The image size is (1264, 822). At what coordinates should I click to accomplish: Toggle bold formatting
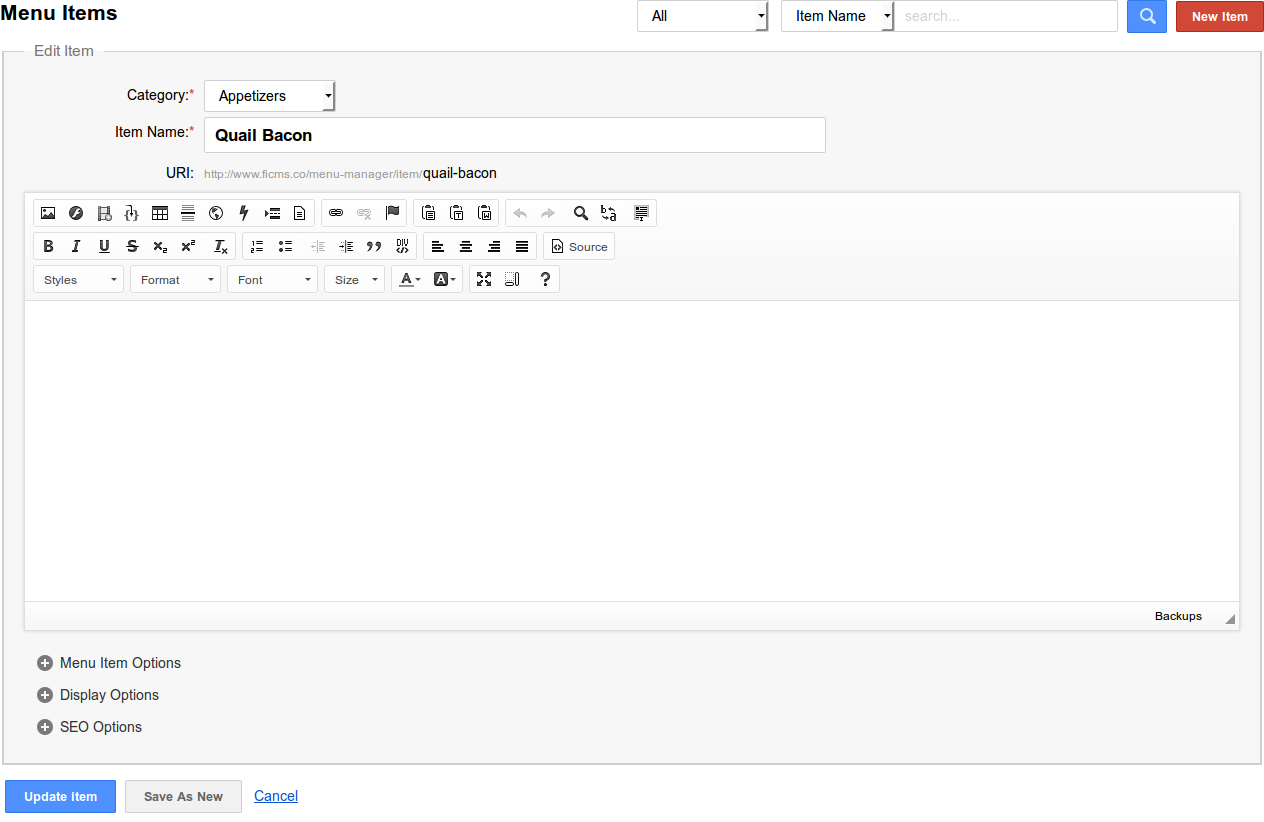point(48,246)
